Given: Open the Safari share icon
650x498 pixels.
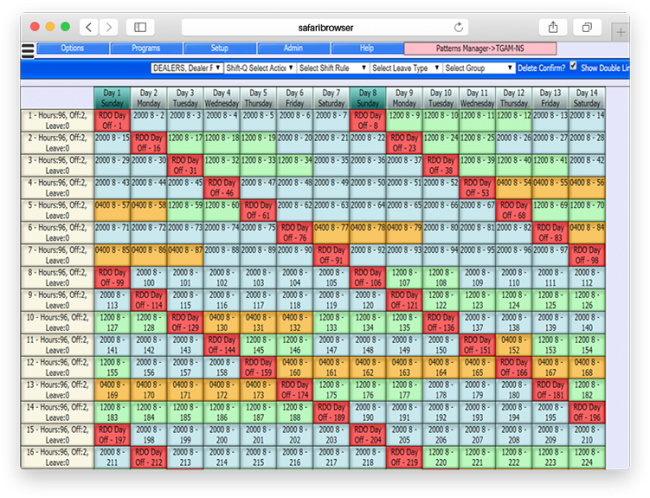Looking at the screenshot, I should coord(553,27).
